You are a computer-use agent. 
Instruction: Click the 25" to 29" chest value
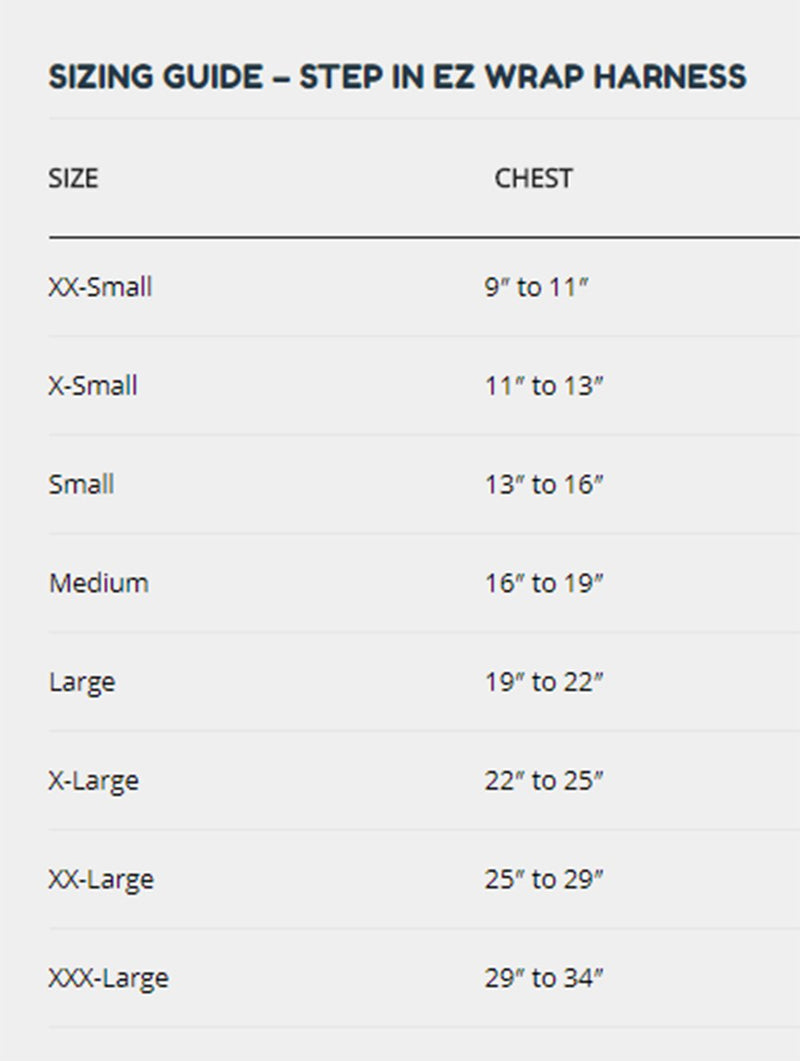543,880
